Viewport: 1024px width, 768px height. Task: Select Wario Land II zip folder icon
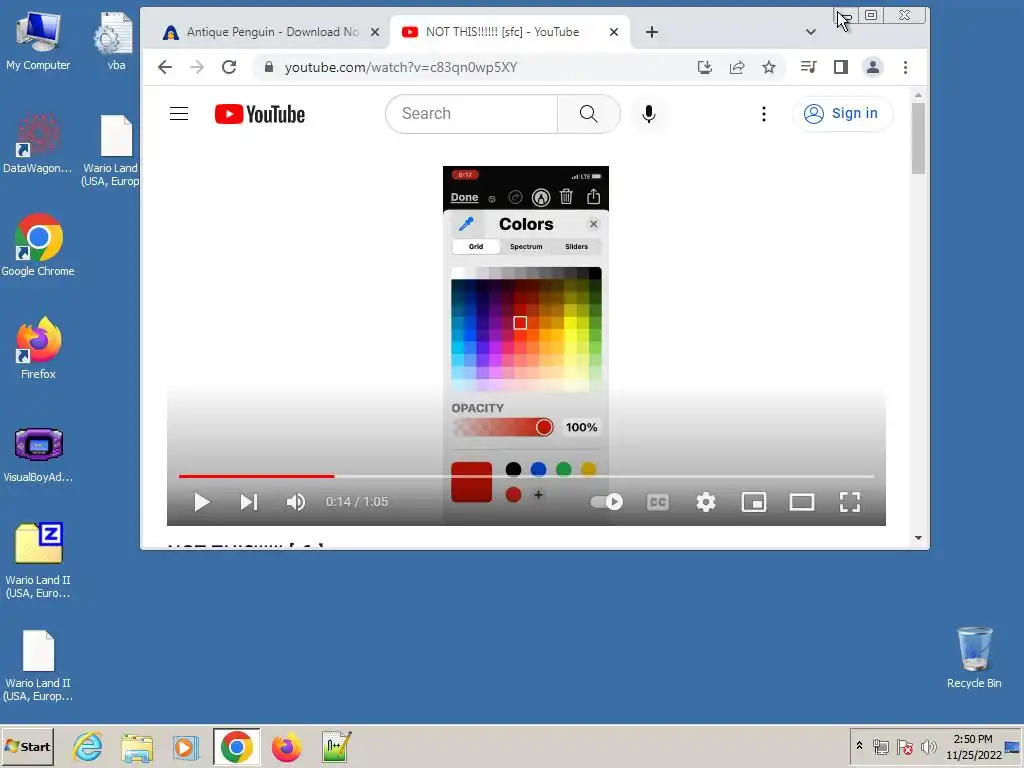click(x=38, y=560)
